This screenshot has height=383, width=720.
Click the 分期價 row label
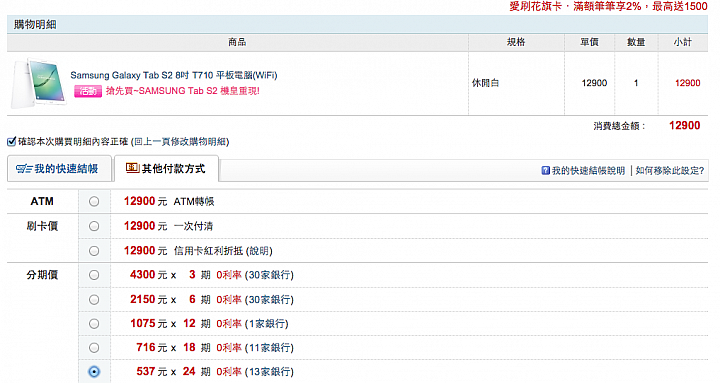(x=42, y=275)
